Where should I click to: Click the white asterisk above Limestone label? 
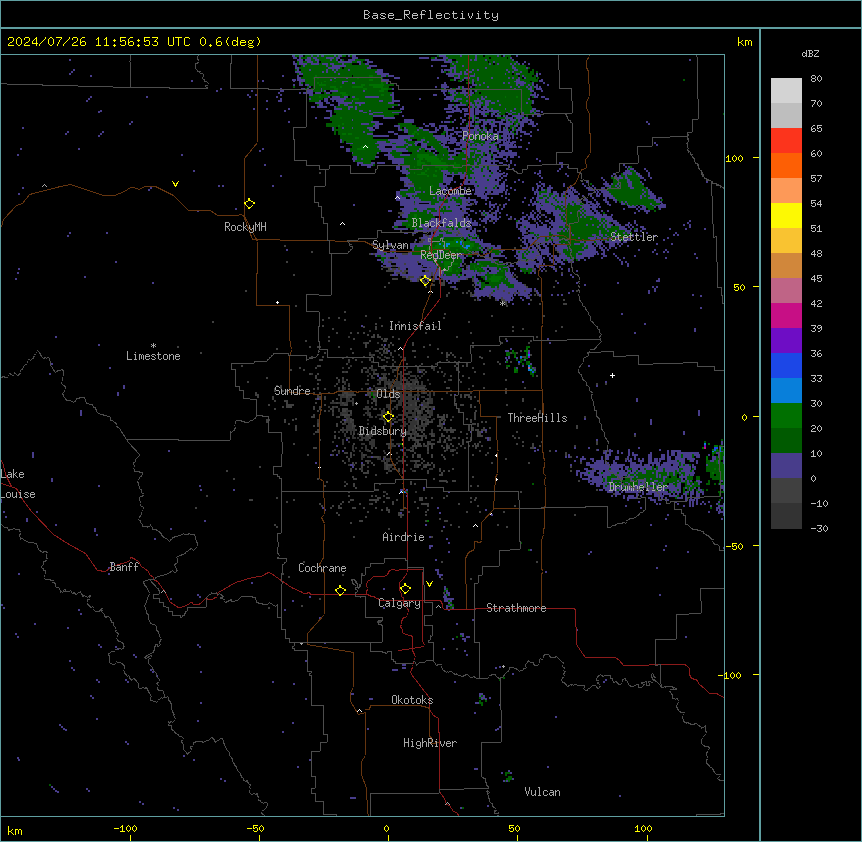(x=153, y=346)
